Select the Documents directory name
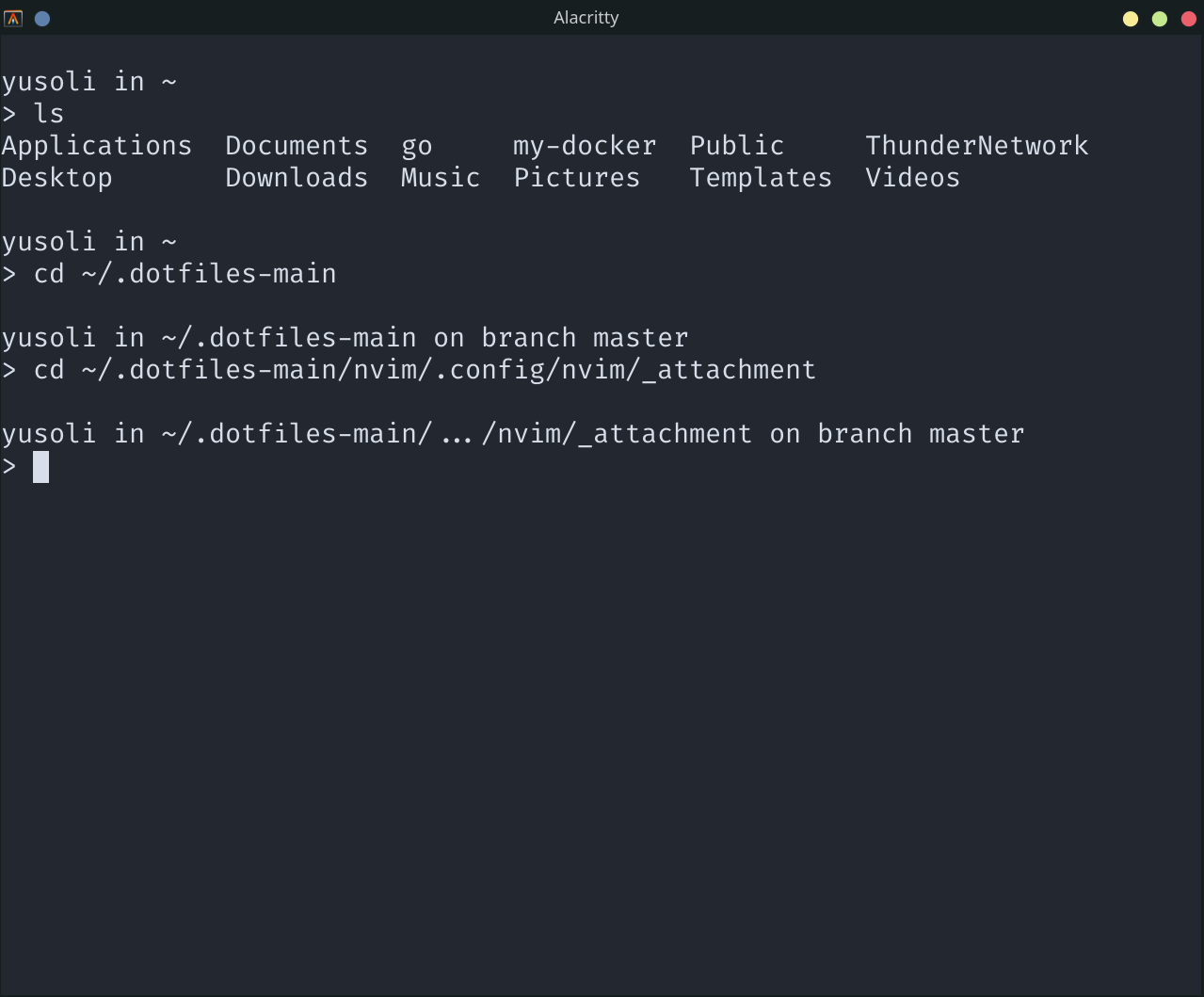The image size is (1204, 997). [x=297, y=146]
